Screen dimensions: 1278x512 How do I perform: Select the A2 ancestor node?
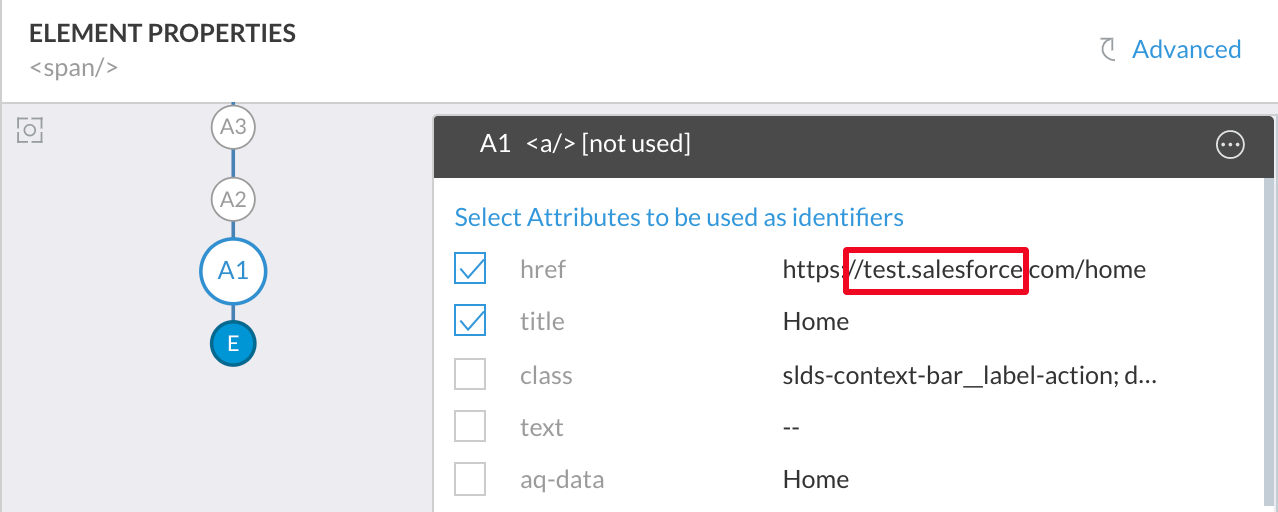coord(233,200)
